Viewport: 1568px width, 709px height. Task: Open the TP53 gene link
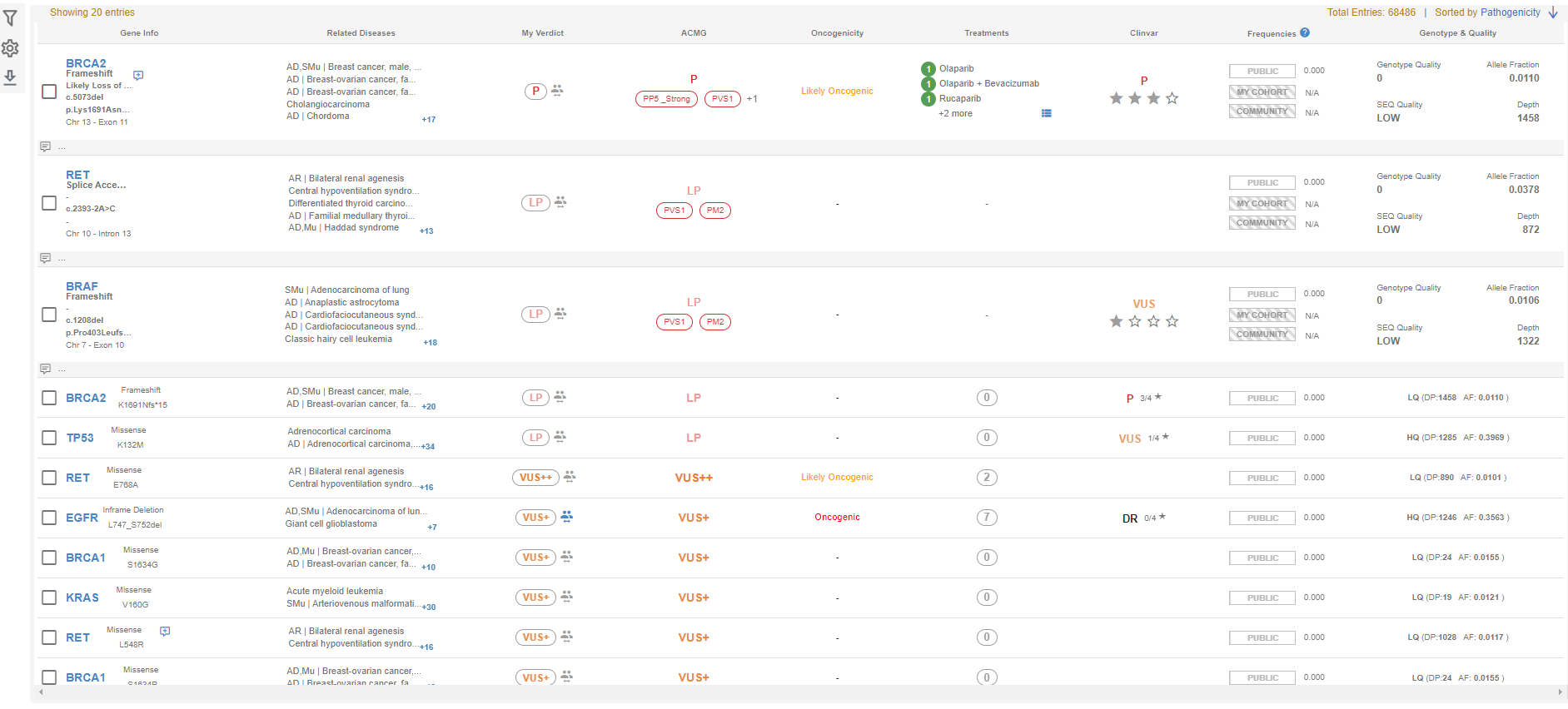(x=80, y=438)
